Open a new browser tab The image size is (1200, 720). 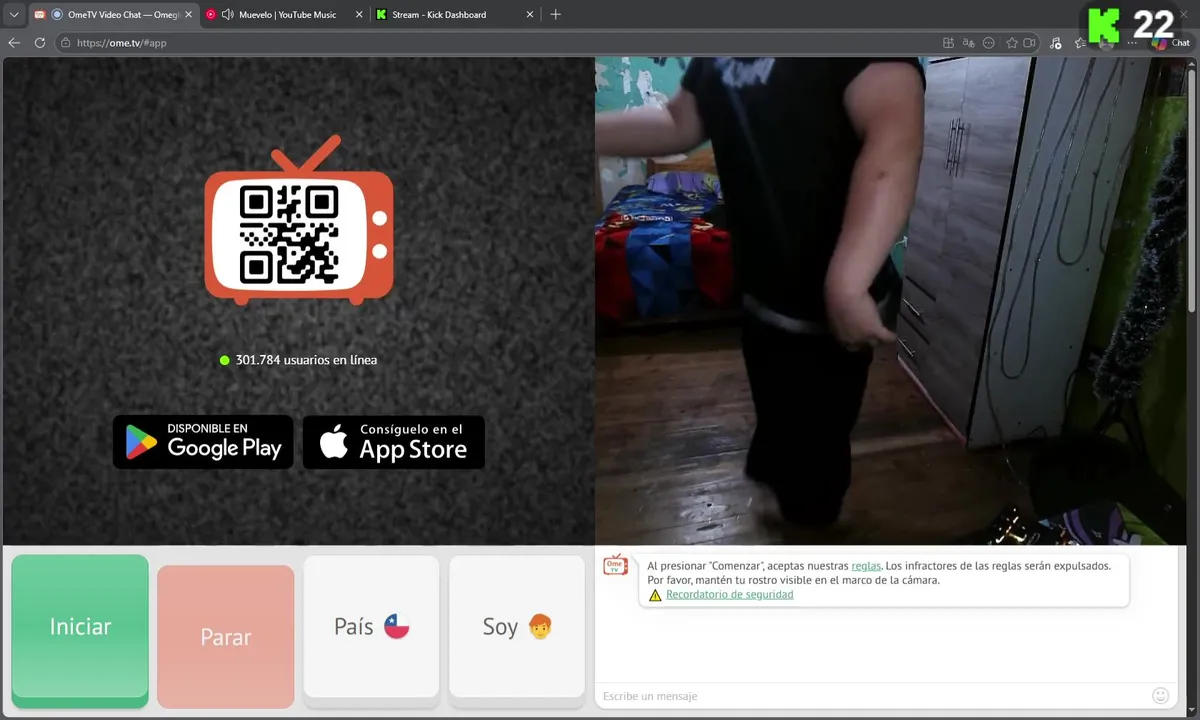[x=556, y=15]
